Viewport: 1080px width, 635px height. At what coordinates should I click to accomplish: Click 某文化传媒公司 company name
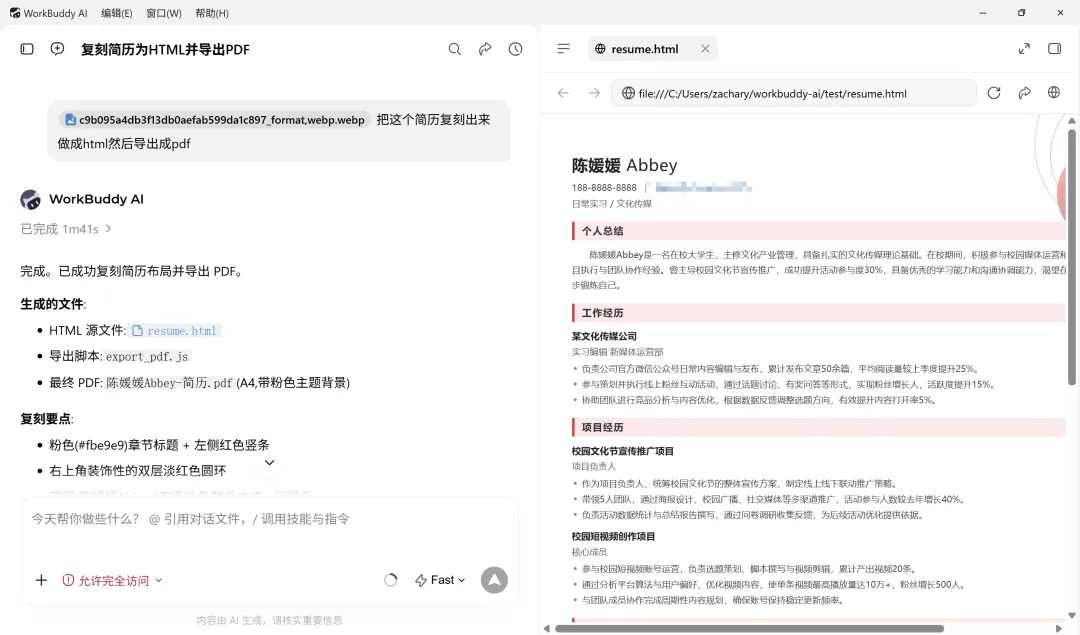click(x=604, y=336)
